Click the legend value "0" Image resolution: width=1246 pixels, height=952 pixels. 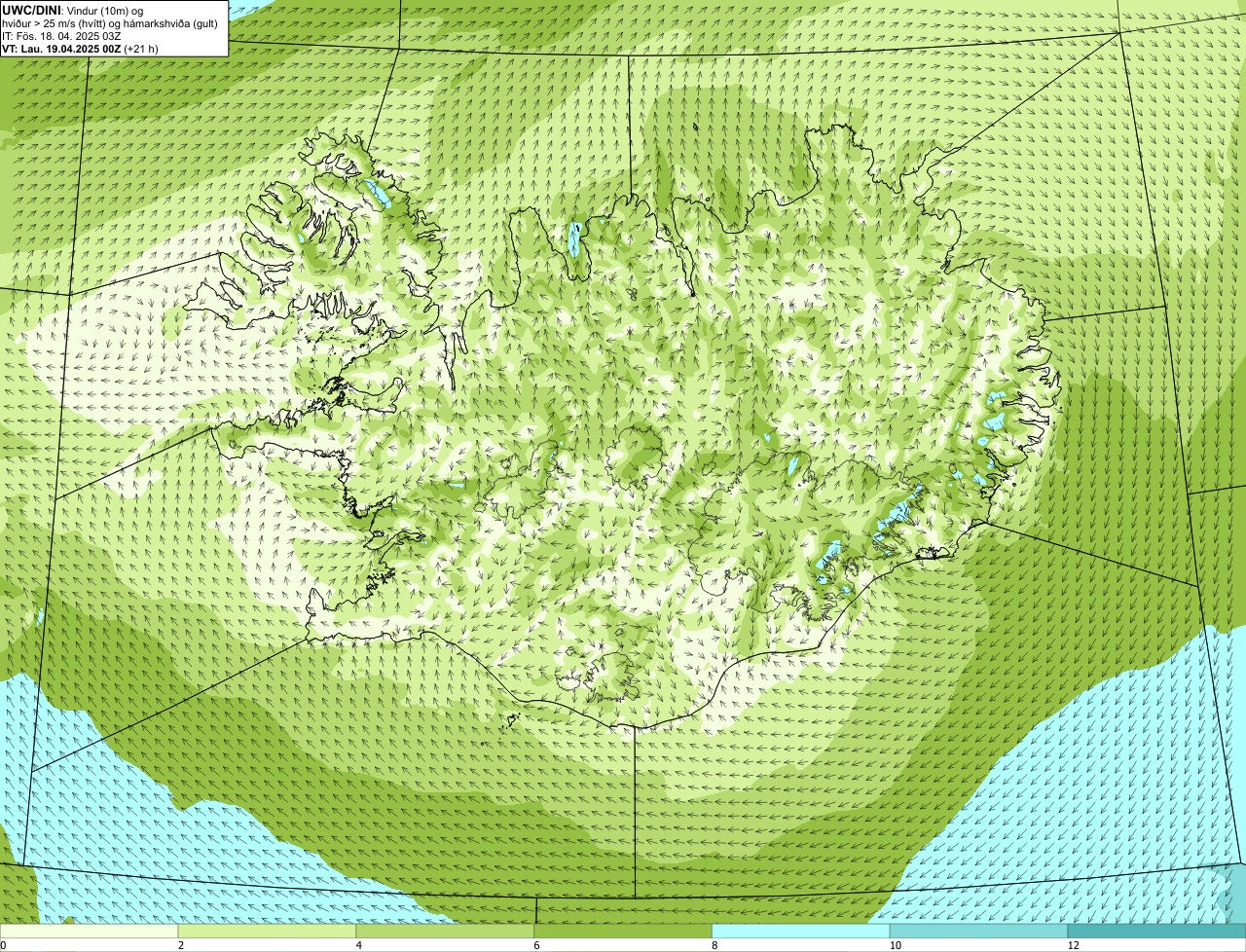click(3, 945)
